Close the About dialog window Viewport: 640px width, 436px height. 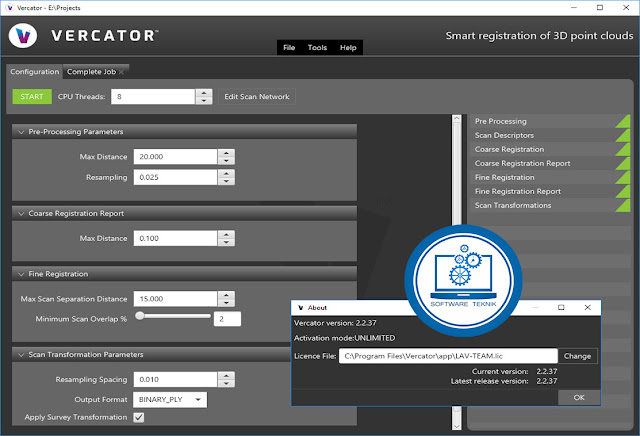click(x=587, y=307)
